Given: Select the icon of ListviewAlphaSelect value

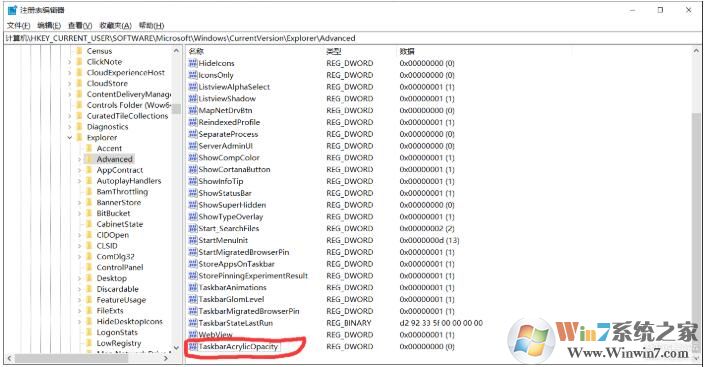Looking at the screenshot, I should [193, 86].
